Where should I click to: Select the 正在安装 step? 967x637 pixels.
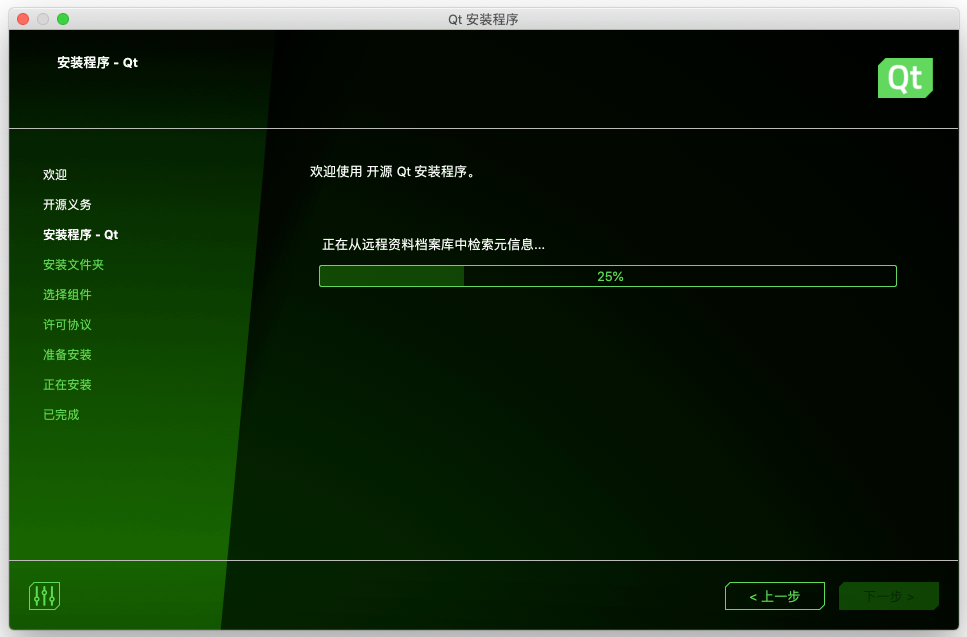click(x=67, y=385)
